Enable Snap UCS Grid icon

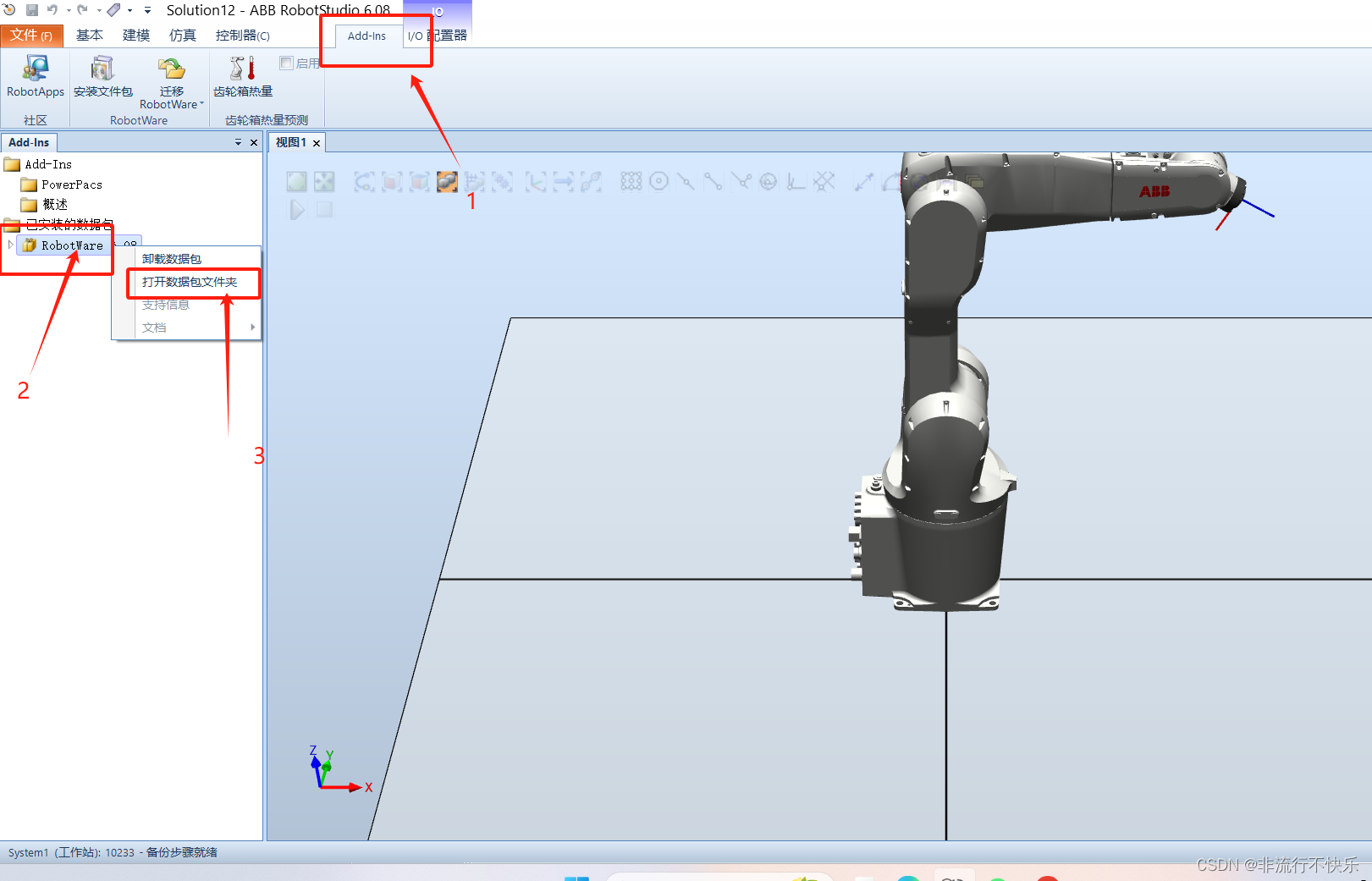(x=824, y=181)
